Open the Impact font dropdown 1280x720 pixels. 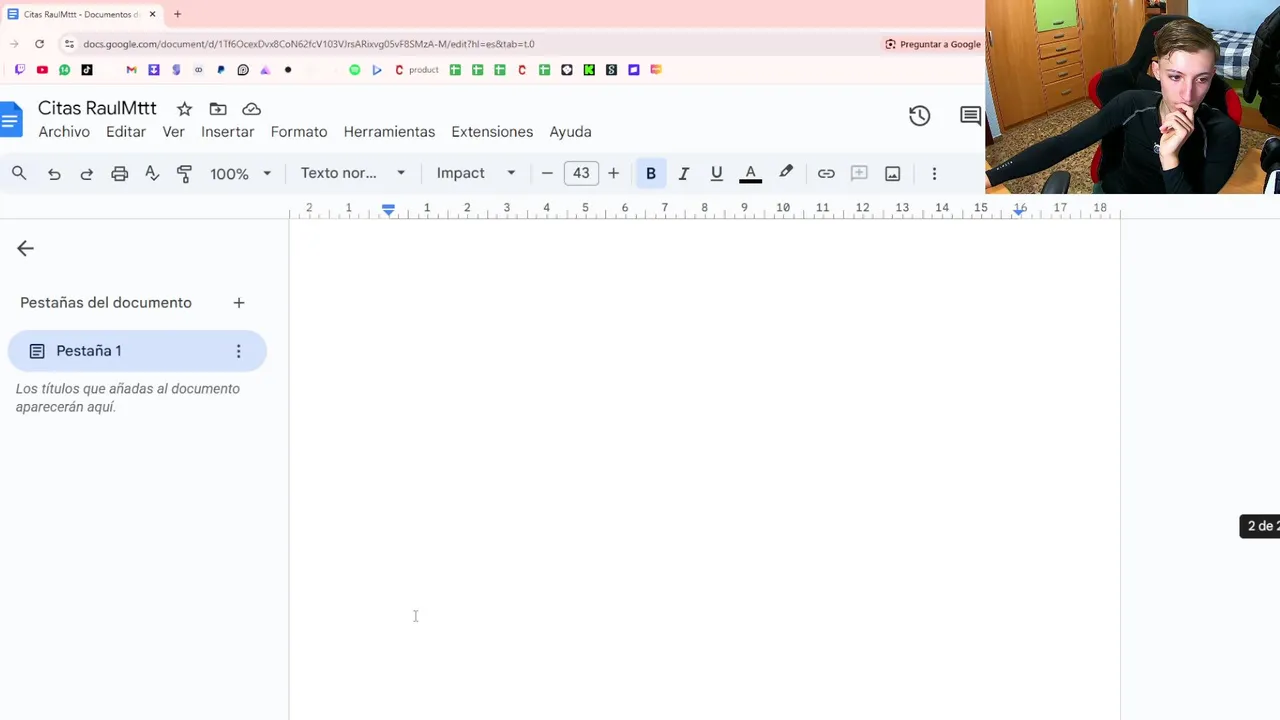[x=476, y=173]
